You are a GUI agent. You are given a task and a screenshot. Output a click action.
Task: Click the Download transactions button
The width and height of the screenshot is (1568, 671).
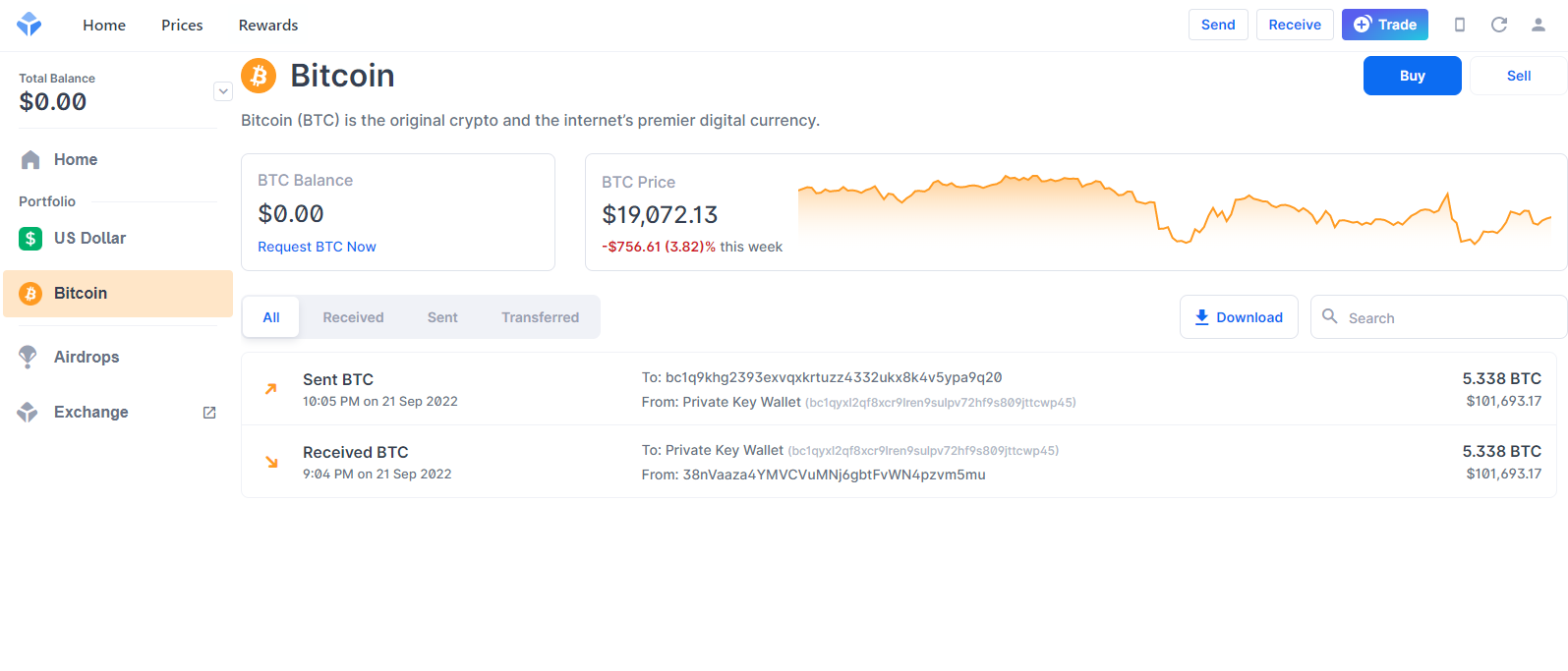point(1239,317)
